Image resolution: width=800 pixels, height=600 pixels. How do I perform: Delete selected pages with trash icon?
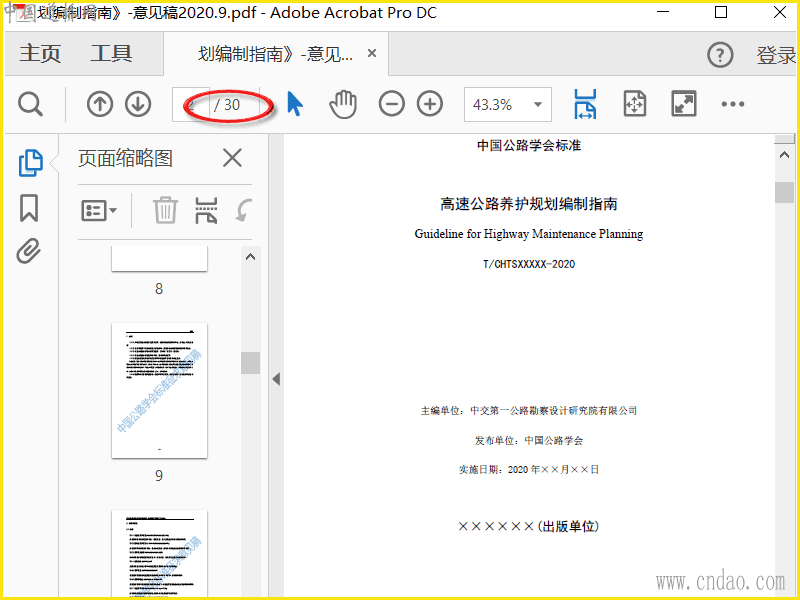point(165,210)
